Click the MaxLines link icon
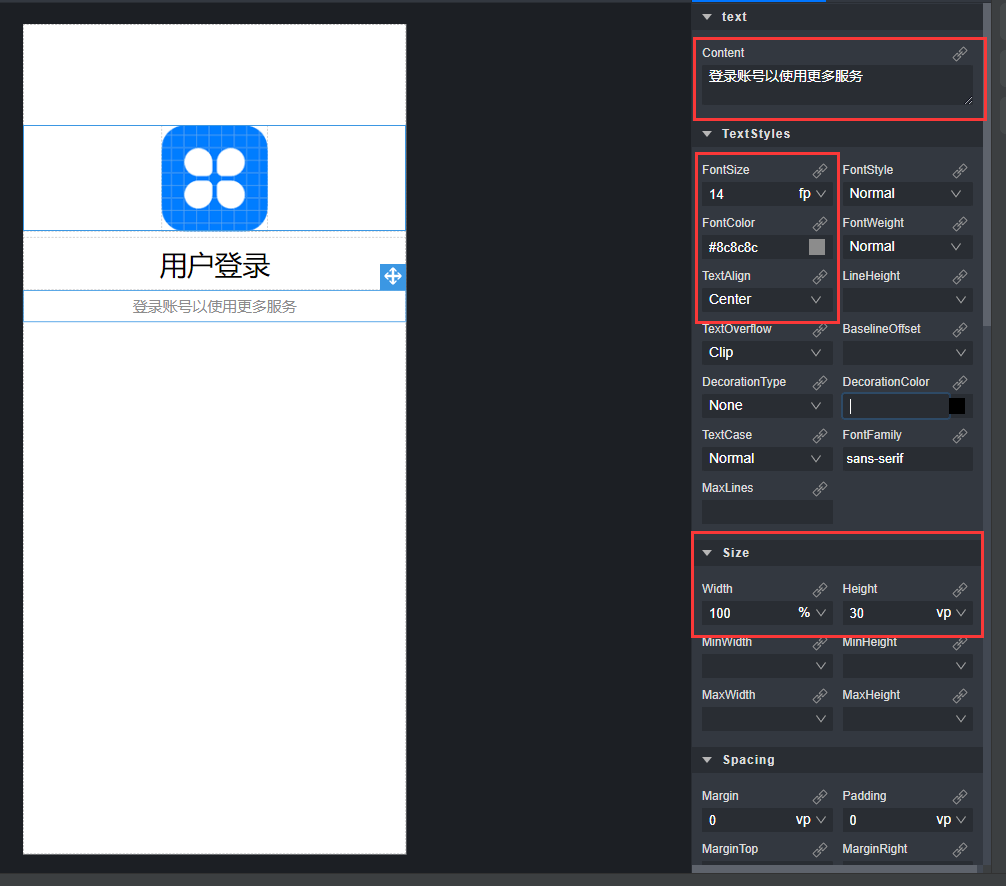The image size is (1006, 886). (820, 487)
